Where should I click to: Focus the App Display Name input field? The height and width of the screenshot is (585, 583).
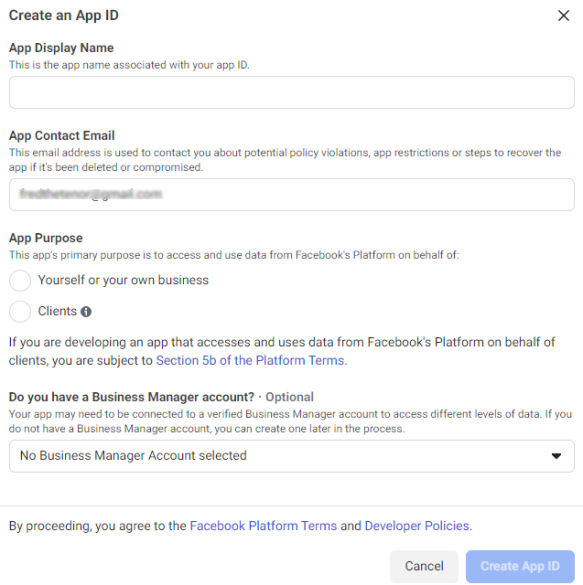292,93
